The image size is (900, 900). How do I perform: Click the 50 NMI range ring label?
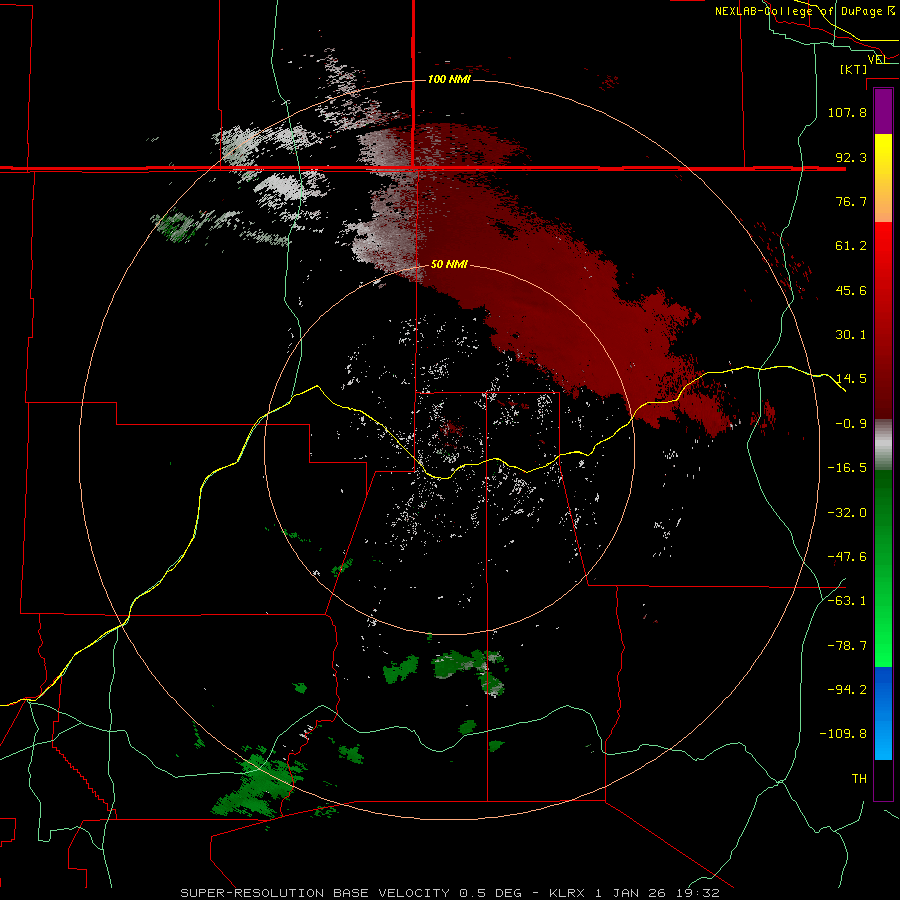(x=449, y=264)
